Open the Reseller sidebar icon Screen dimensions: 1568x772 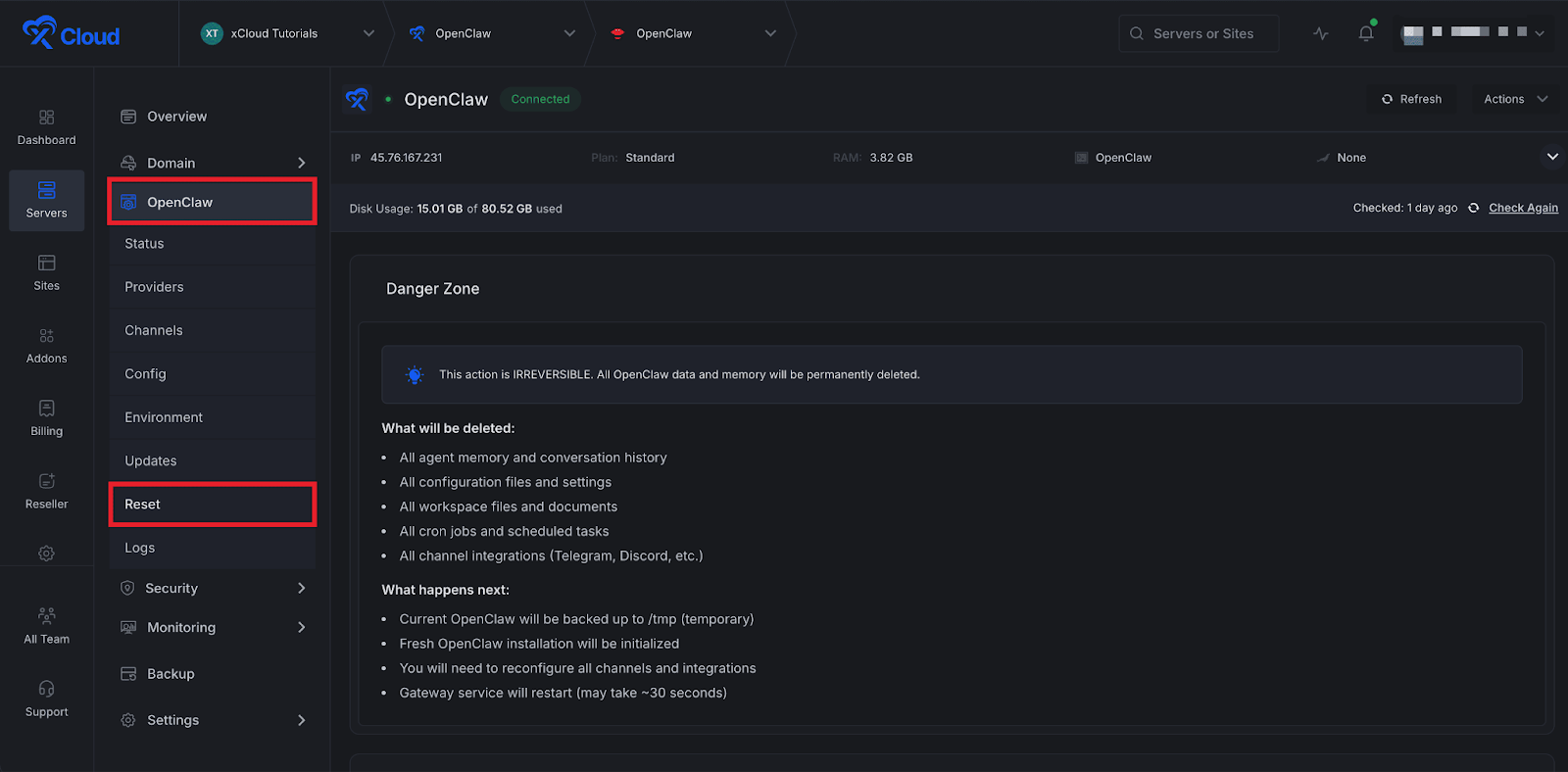(x=46, y=491)
